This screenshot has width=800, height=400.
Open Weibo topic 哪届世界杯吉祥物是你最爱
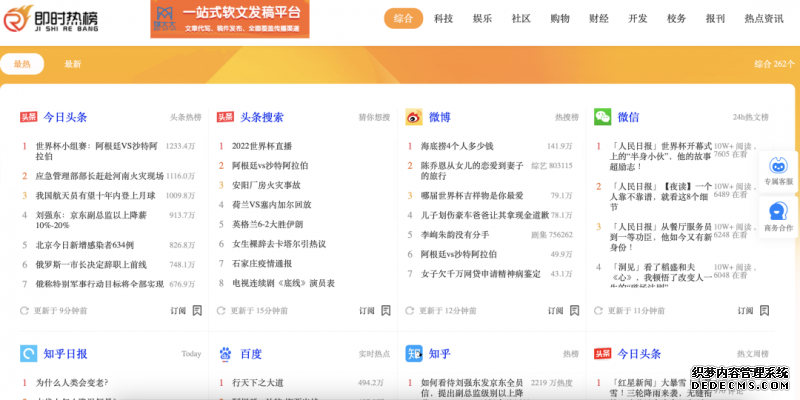[x=472, y=195]
